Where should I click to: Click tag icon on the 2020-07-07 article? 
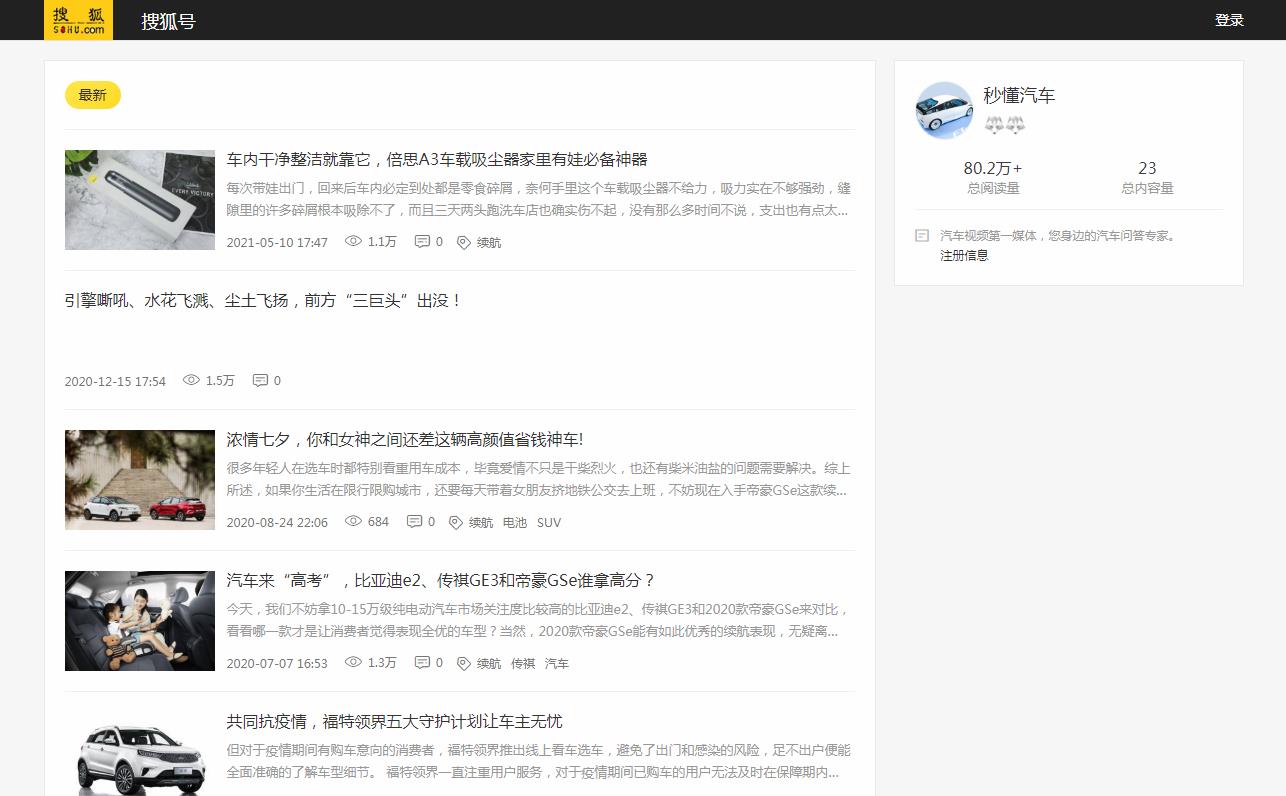click(x=464, y=663)
